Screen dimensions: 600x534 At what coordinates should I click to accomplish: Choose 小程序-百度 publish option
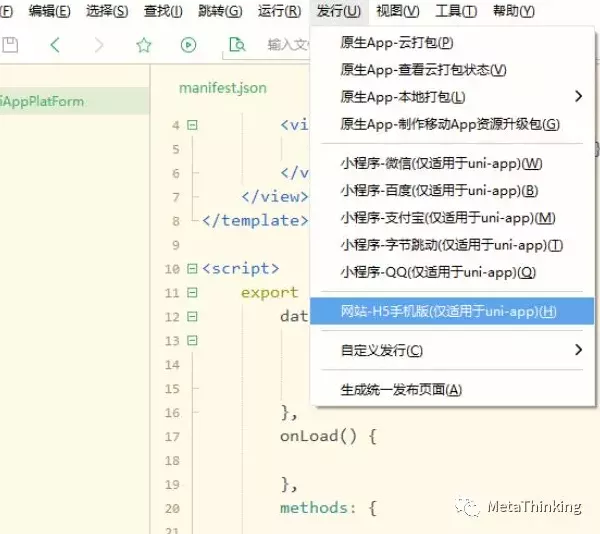click(x=452, y=190)
